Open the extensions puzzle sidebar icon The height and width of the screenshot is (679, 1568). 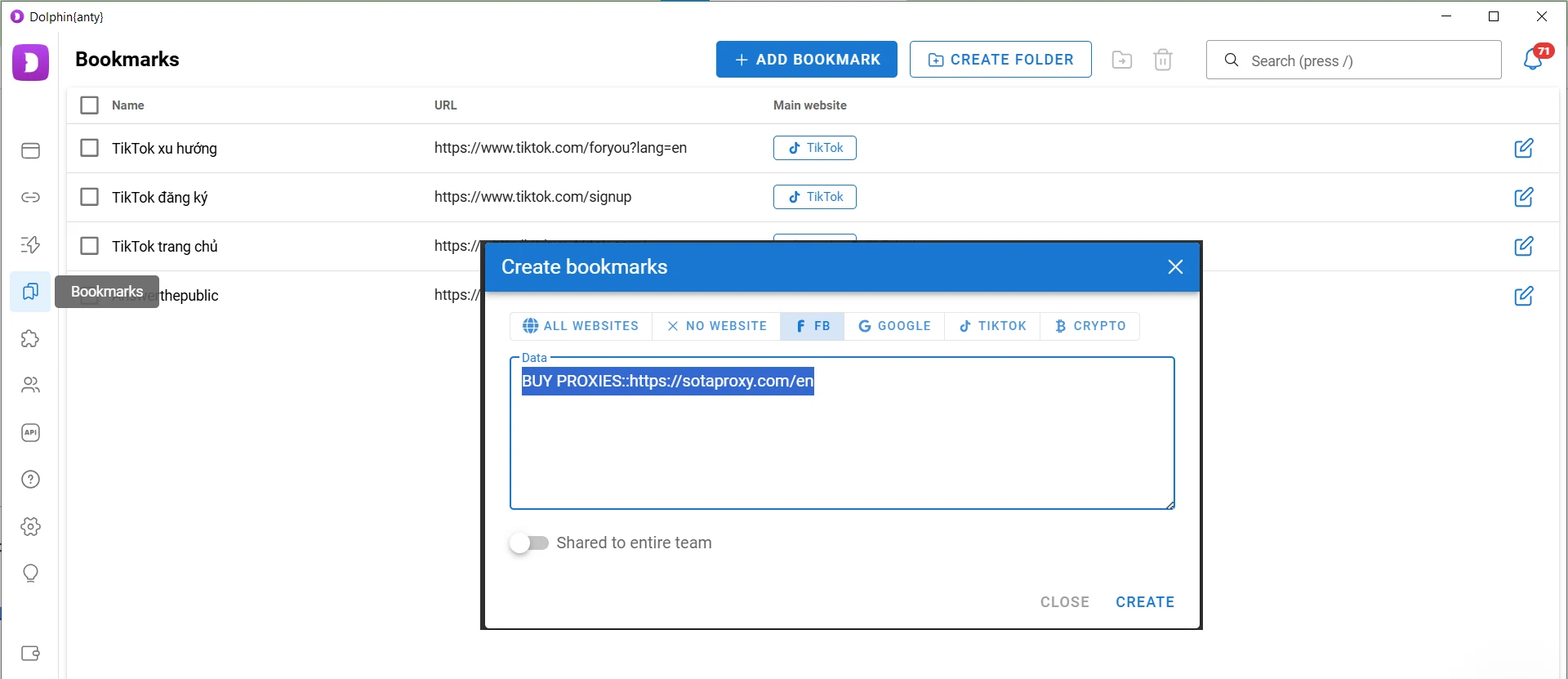(30, 338)
